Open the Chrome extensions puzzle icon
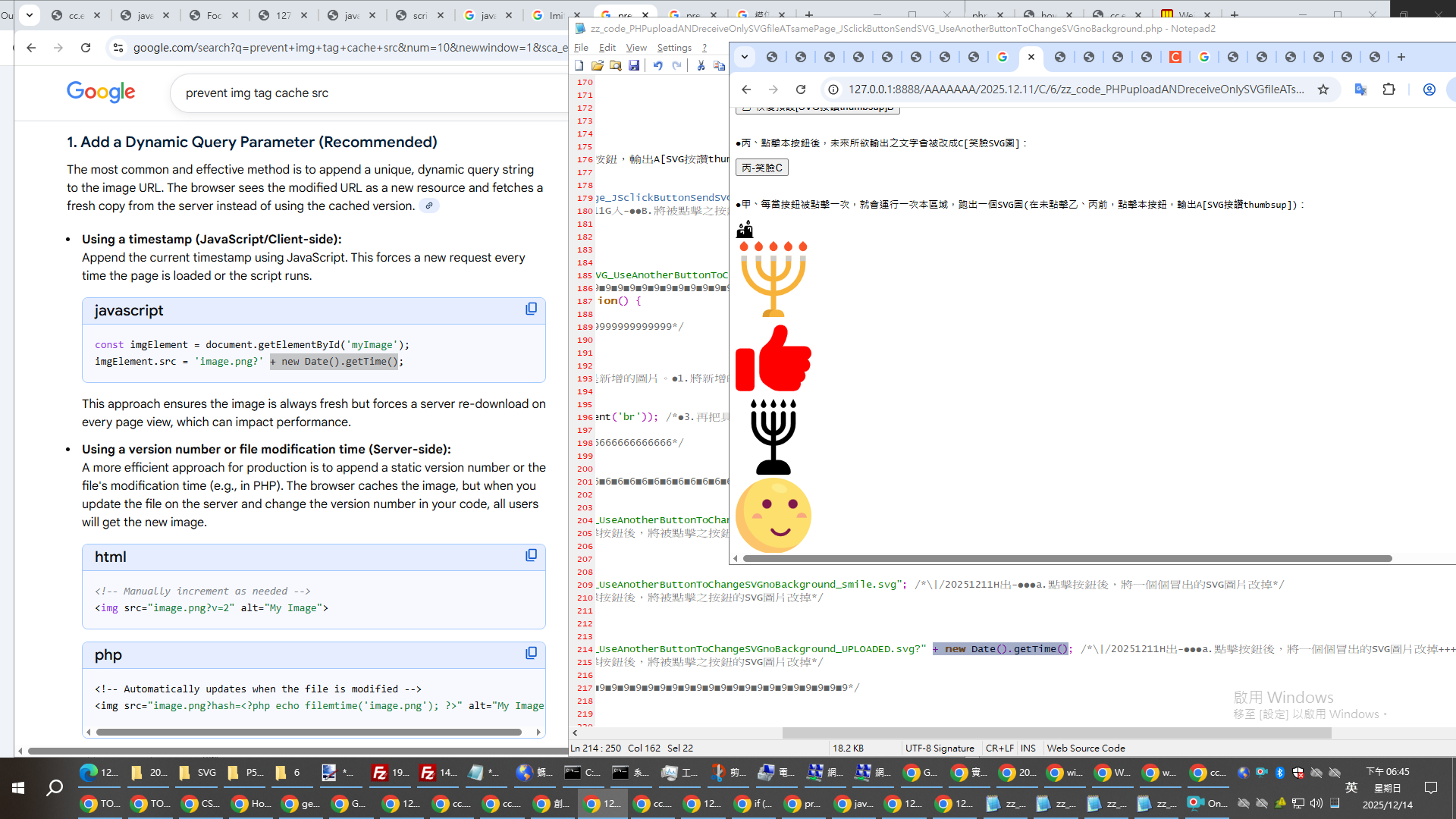The height and width of the screenshot is (819, 1456). point(1389,89)
